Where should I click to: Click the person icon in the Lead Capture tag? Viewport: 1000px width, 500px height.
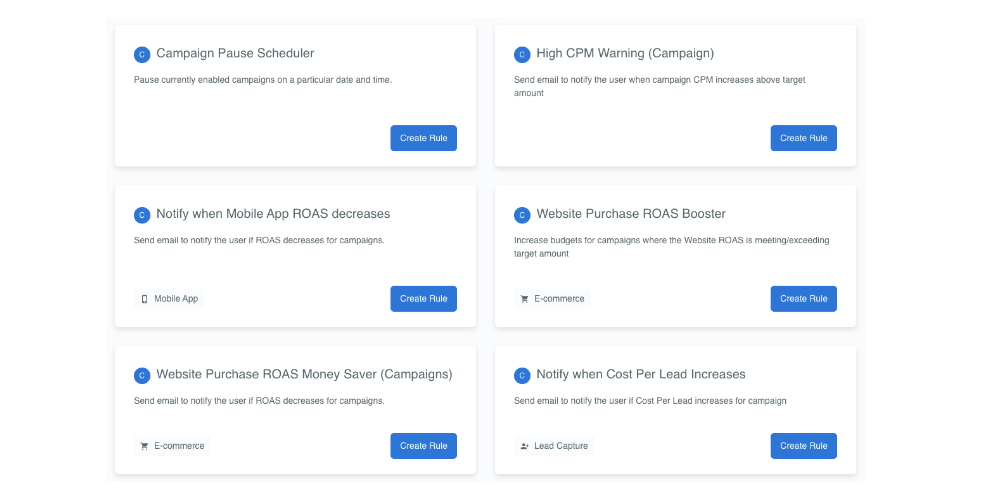pyautogui.click(x=524, y=446)
